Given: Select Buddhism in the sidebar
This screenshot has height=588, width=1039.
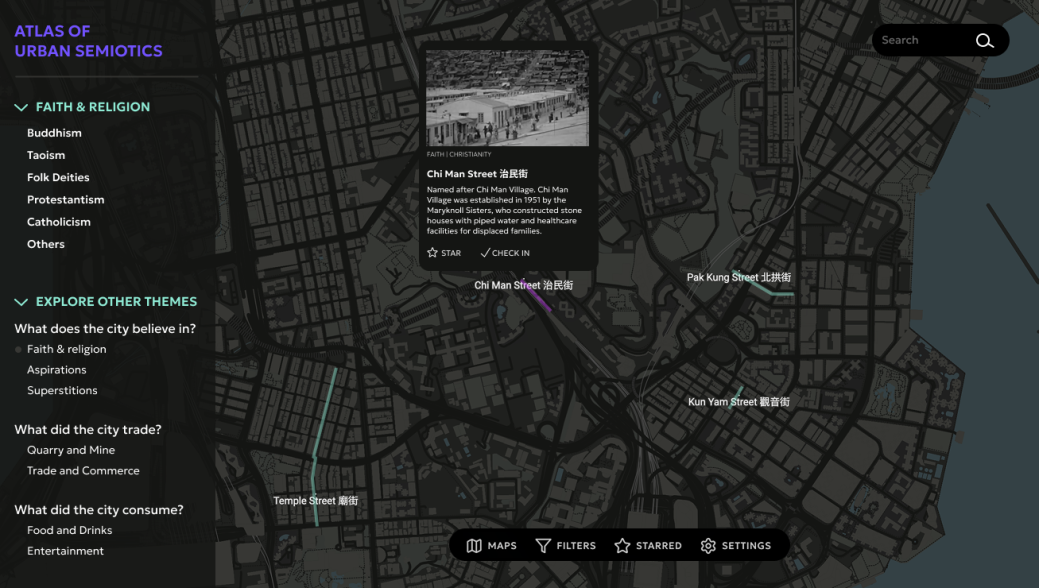Looking at the screenshot, I should (x=54, y=133).
